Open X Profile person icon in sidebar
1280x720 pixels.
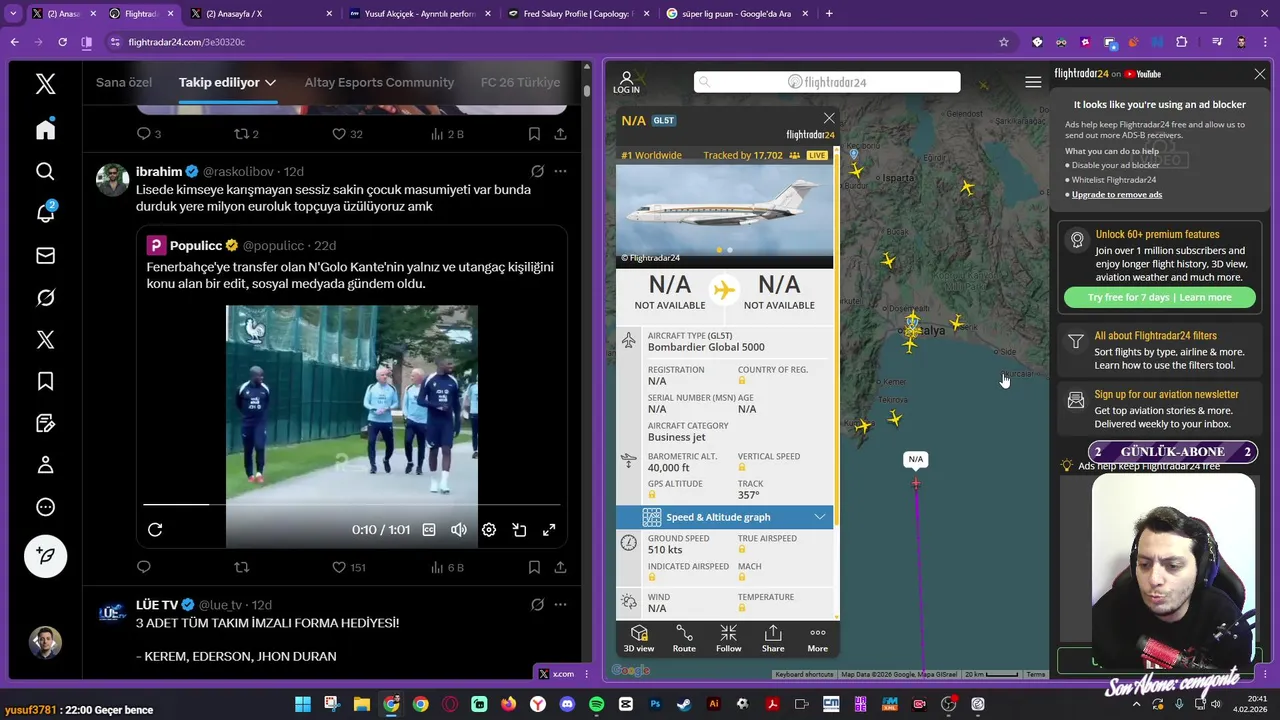tap(45, 465)
